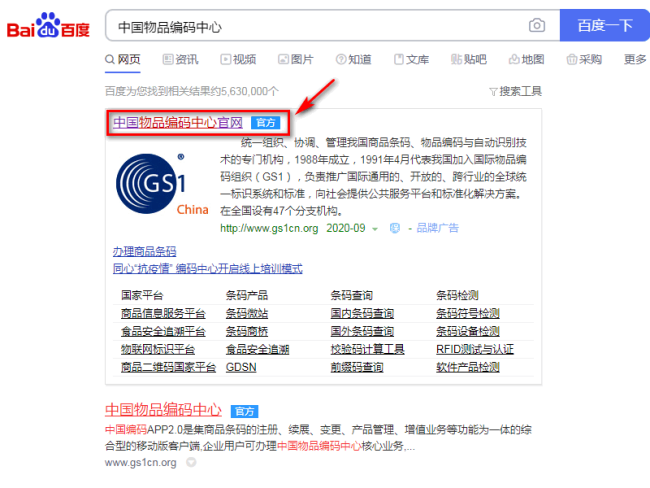The image size is (650, 488).
Task: Open RFID测试与认证 link
Action: point(475,349)
